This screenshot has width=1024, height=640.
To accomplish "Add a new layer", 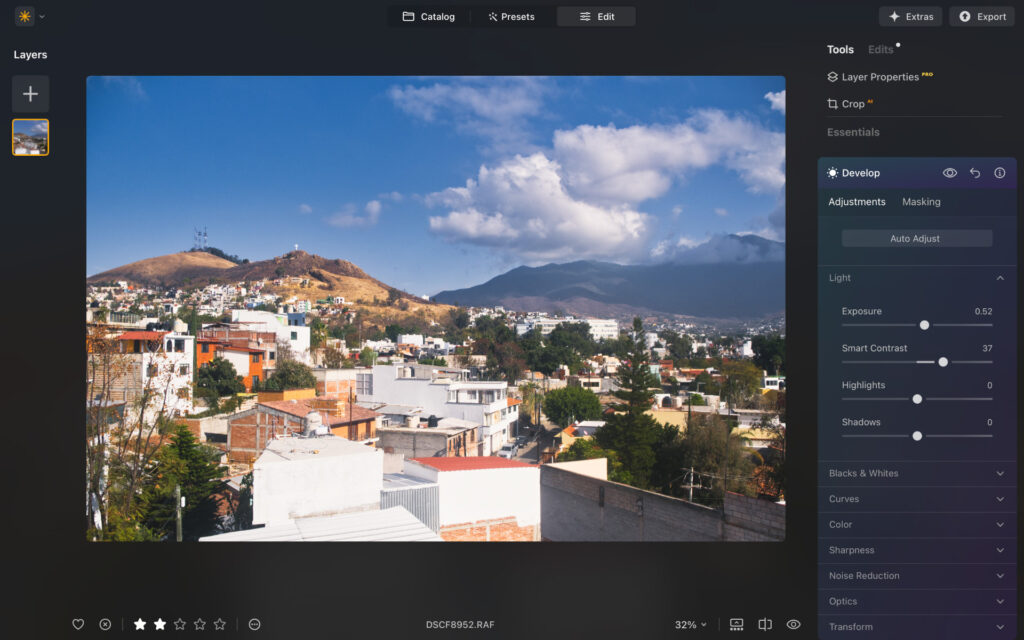I will pos(30,93).
